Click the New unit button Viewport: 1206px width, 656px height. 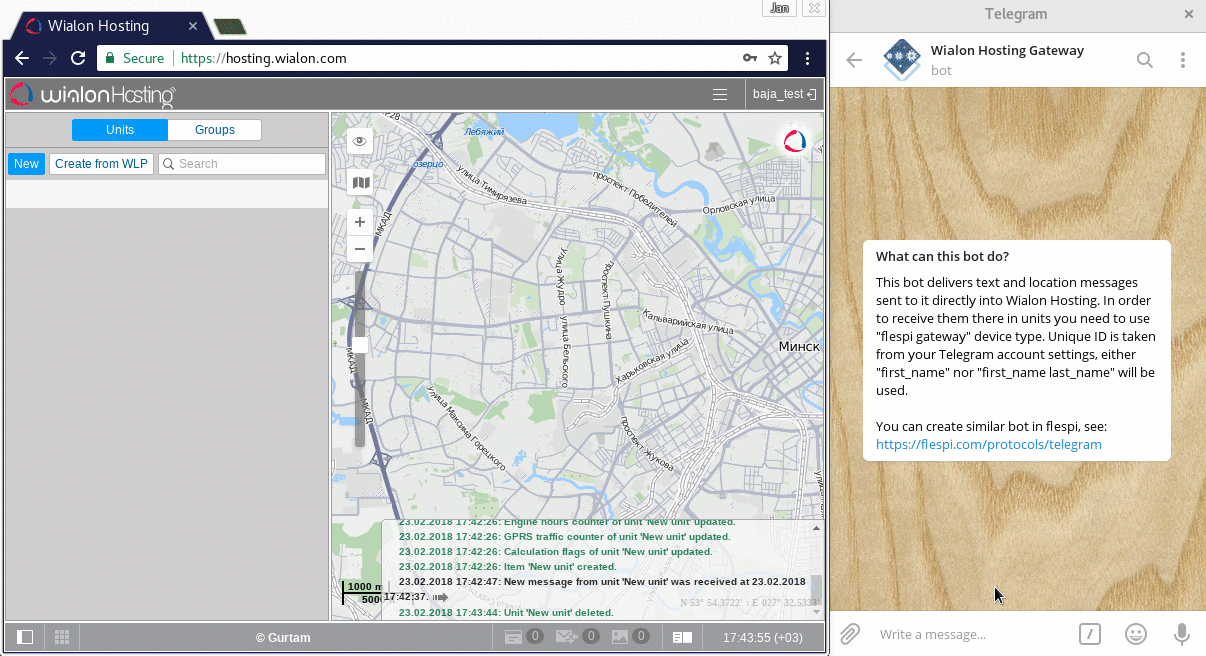coord(27,164)
